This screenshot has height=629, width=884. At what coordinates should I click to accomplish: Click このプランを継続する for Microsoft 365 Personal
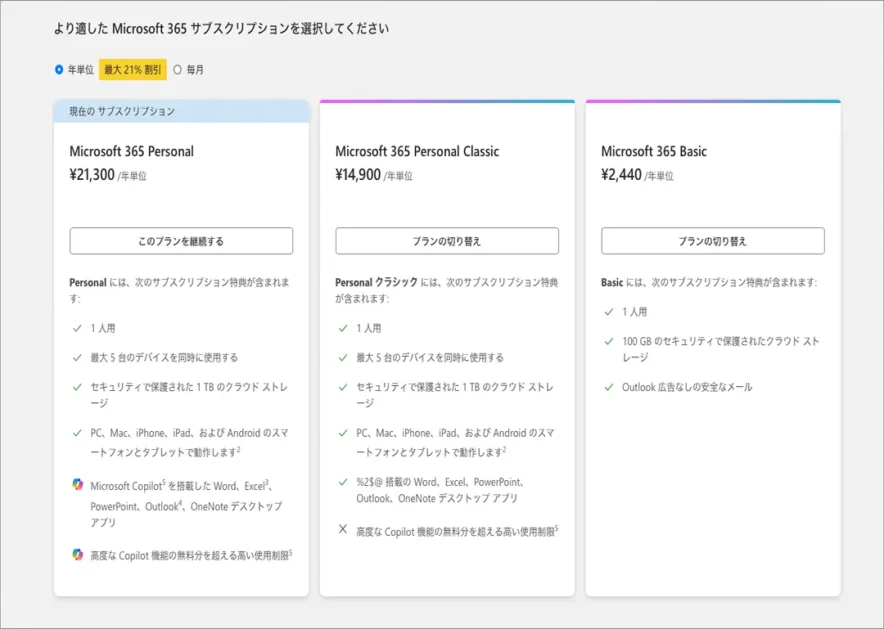[180, 240]
